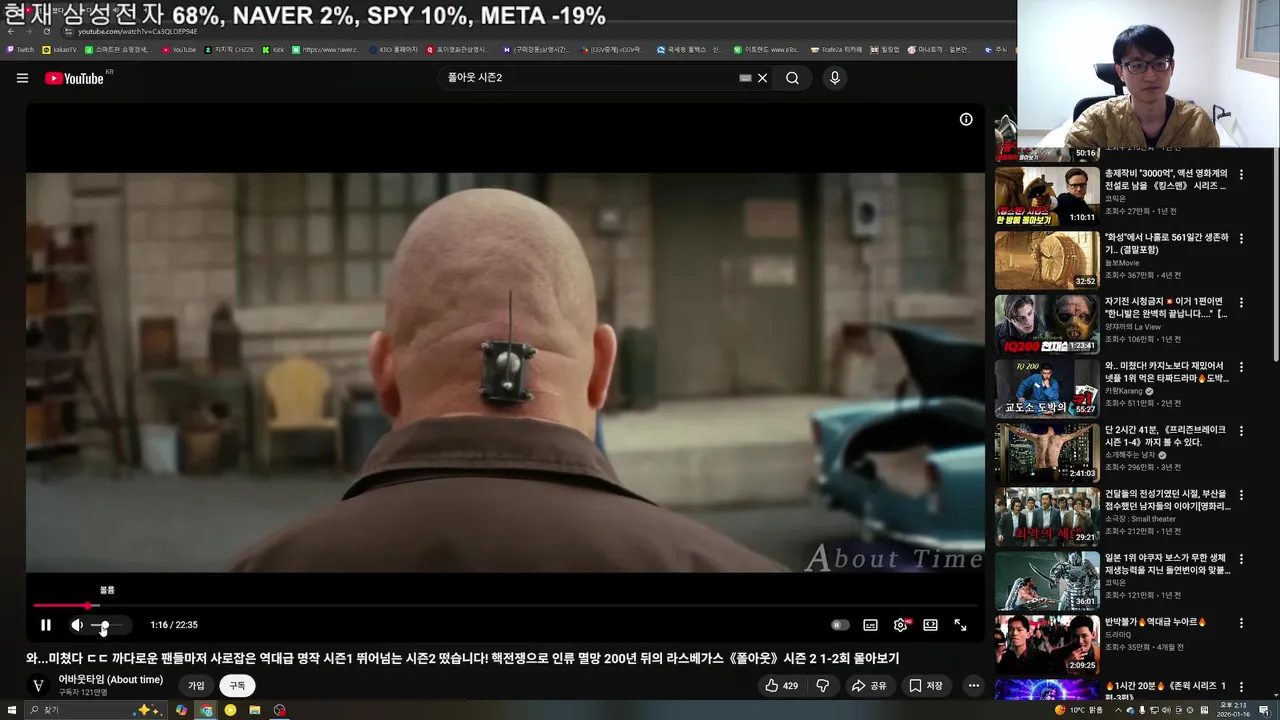This screenshot has height=720, width=1280.
Task: Open the 프리즌브레이크 시즌 1-4 video title
Action: pos(1165,435)
